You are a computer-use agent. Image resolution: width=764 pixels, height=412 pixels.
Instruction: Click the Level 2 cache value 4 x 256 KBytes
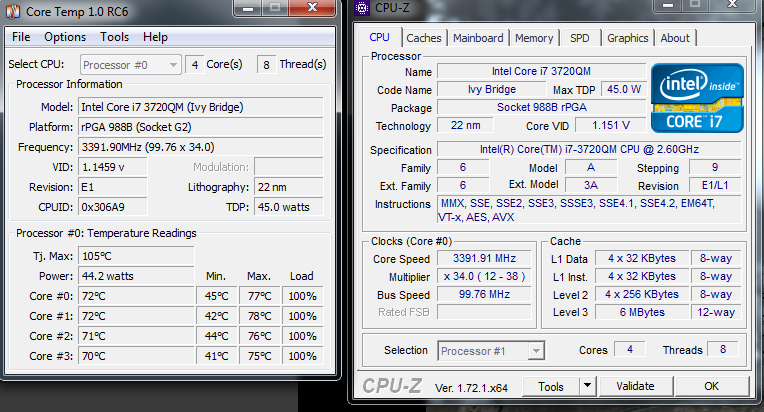pyautogui.click(x=642, y=294)
